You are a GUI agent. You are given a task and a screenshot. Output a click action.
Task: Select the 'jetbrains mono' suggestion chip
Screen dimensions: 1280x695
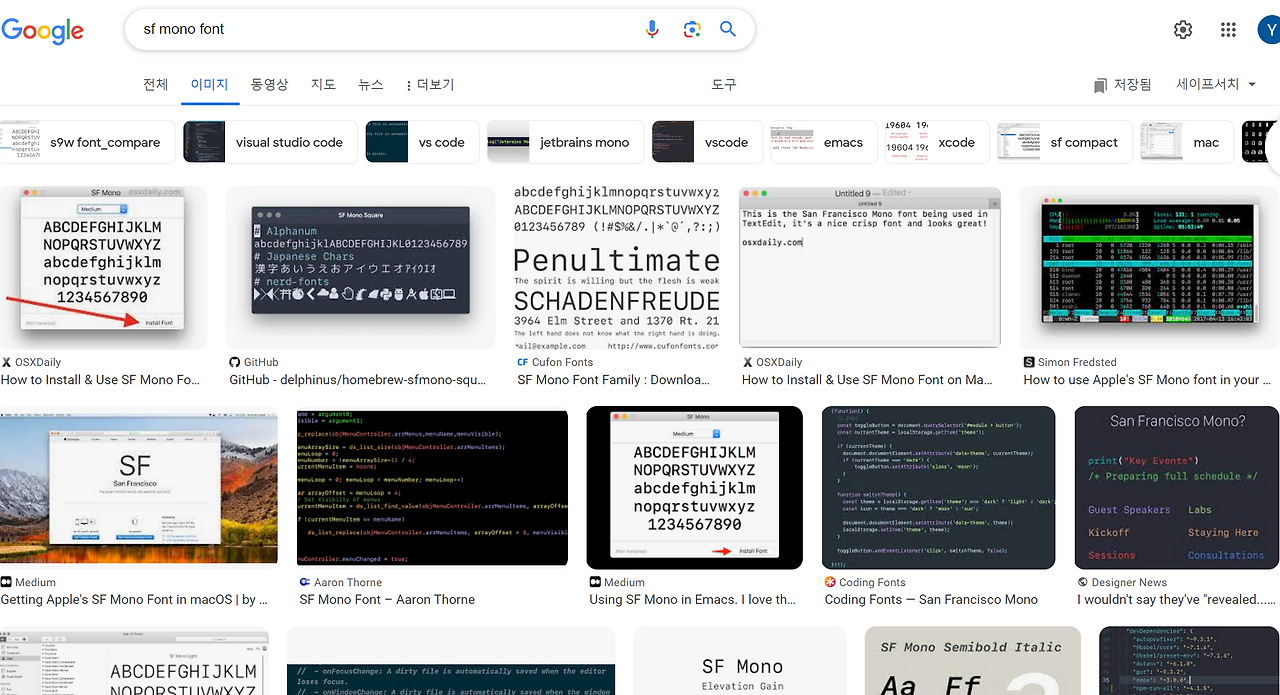565,142
